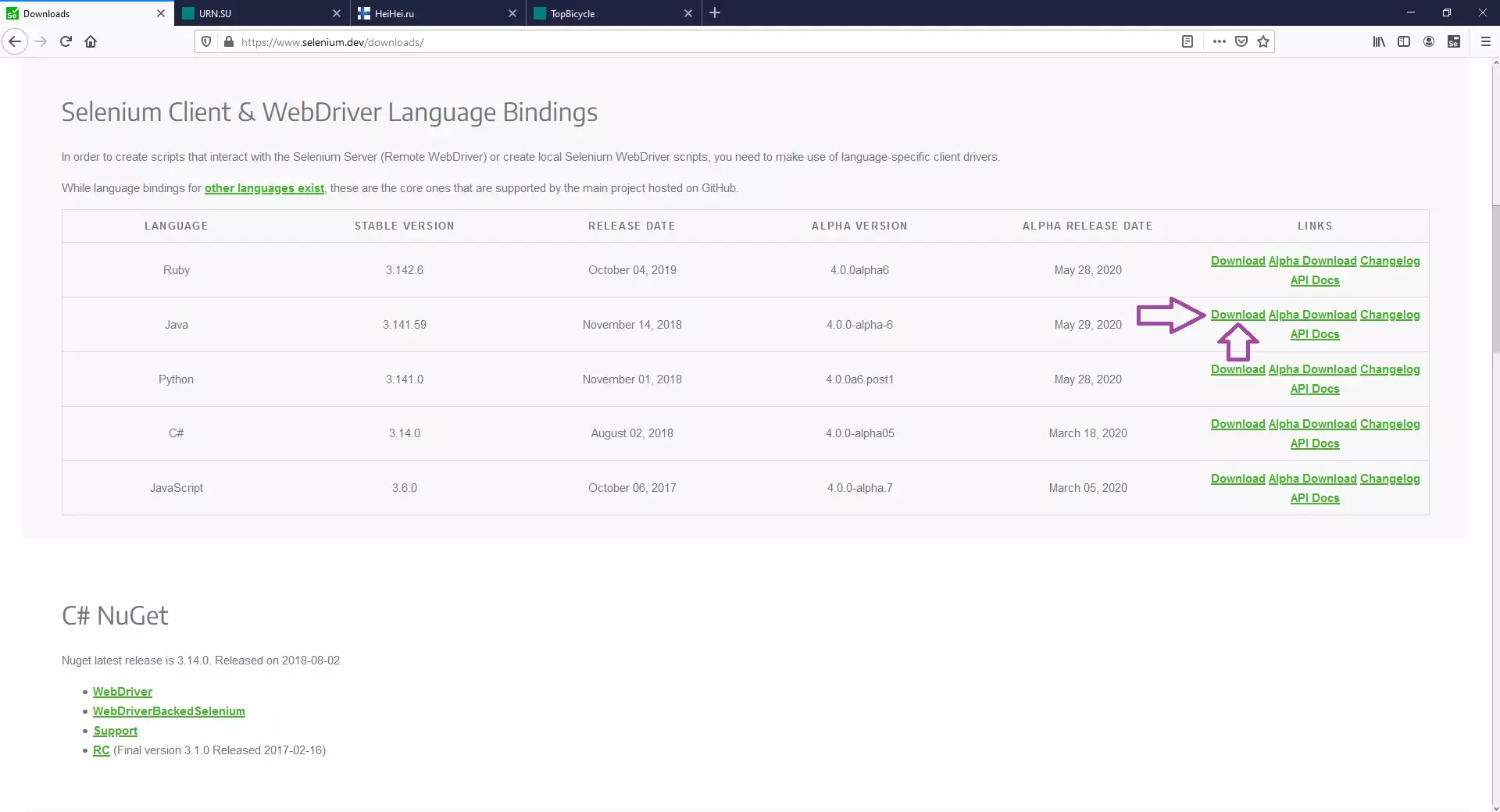The height and width of the screenshot is (812, 1500).
Task: Open Ruby API Docs
Action: [x=1315, y=280]
